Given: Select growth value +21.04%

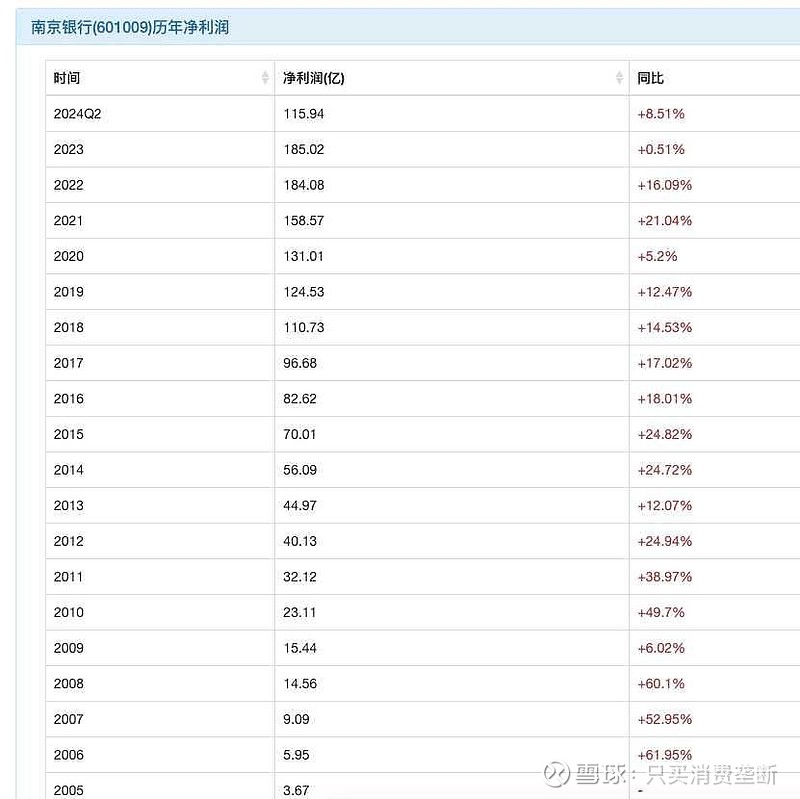Looking at the screenshot, I should click(664, 221).
